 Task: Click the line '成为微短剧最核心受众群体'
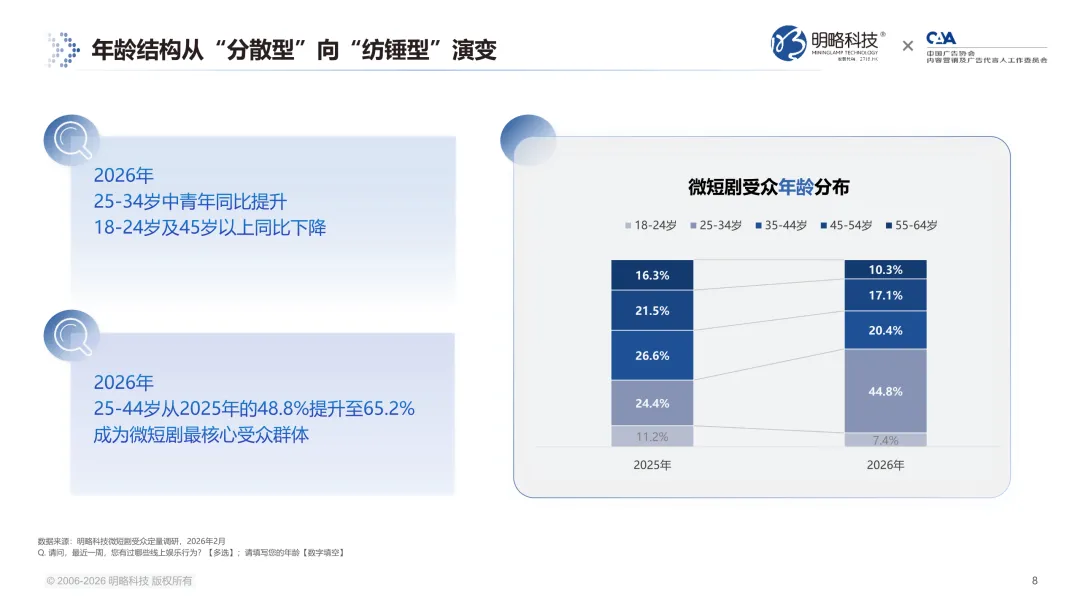coord(201,435)
